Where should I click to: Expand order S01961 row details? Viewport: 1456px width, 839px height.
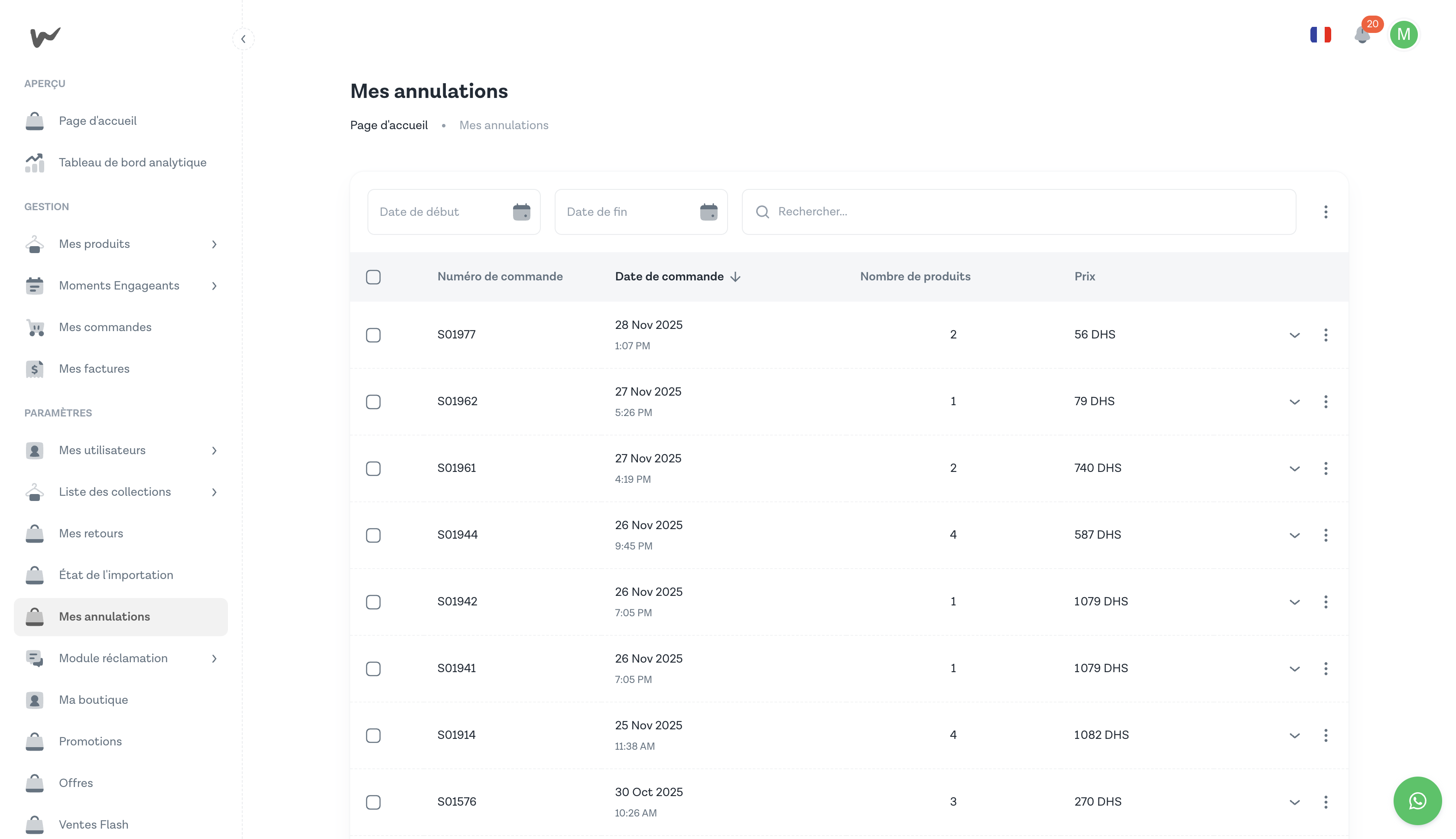point(1294,468)
